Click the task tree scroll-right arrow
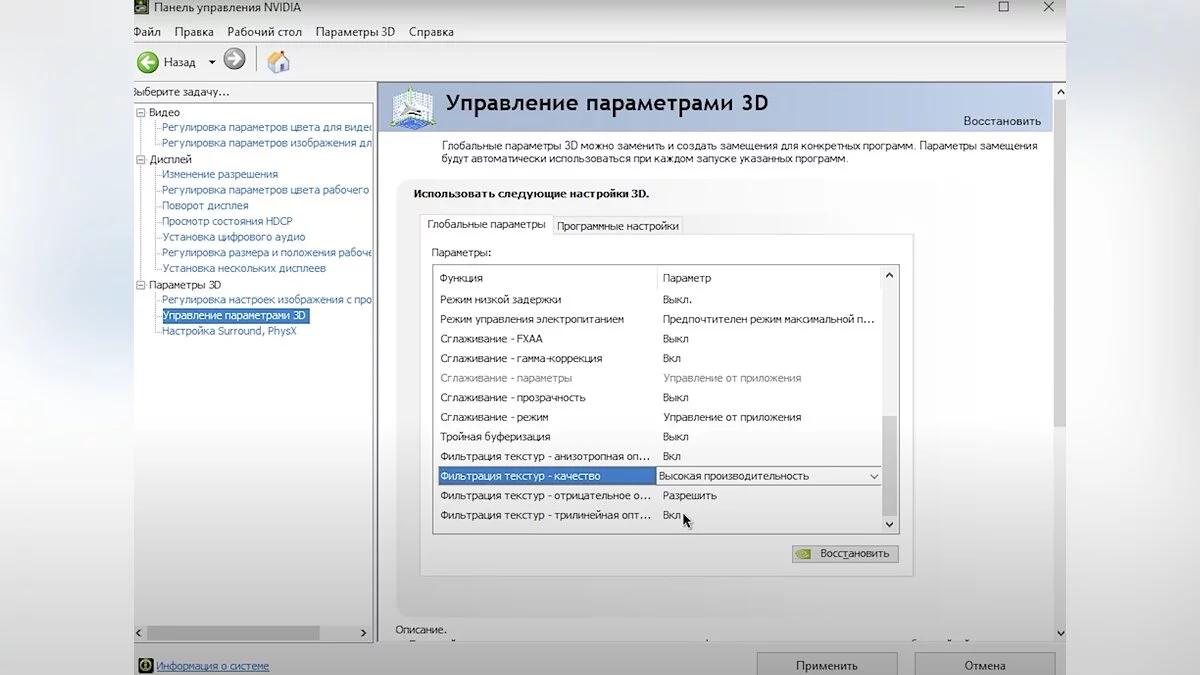1200x675 pixels. 366,633
